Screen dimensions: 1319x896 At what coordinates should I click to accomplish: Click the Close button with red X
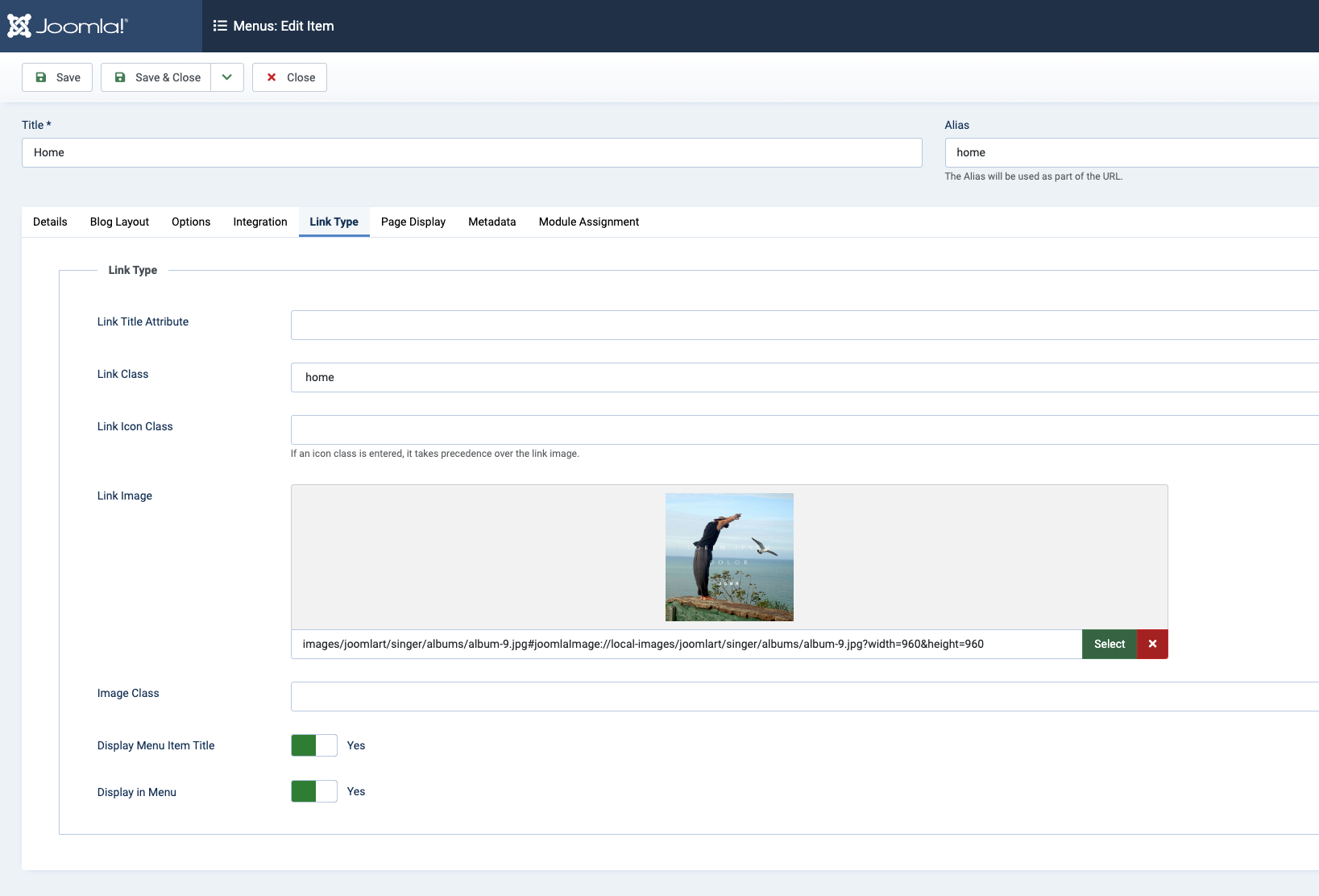[289, 77]
